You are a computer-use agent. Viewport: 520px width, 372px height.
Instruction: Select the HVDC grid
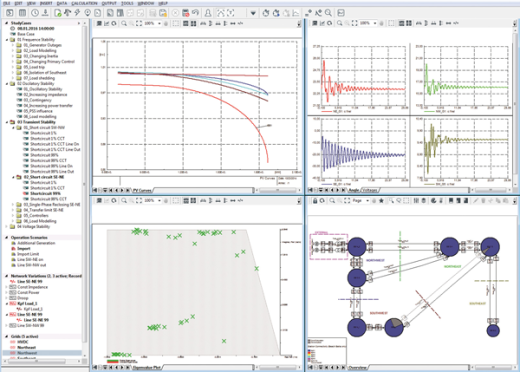(x=23, y=342)
